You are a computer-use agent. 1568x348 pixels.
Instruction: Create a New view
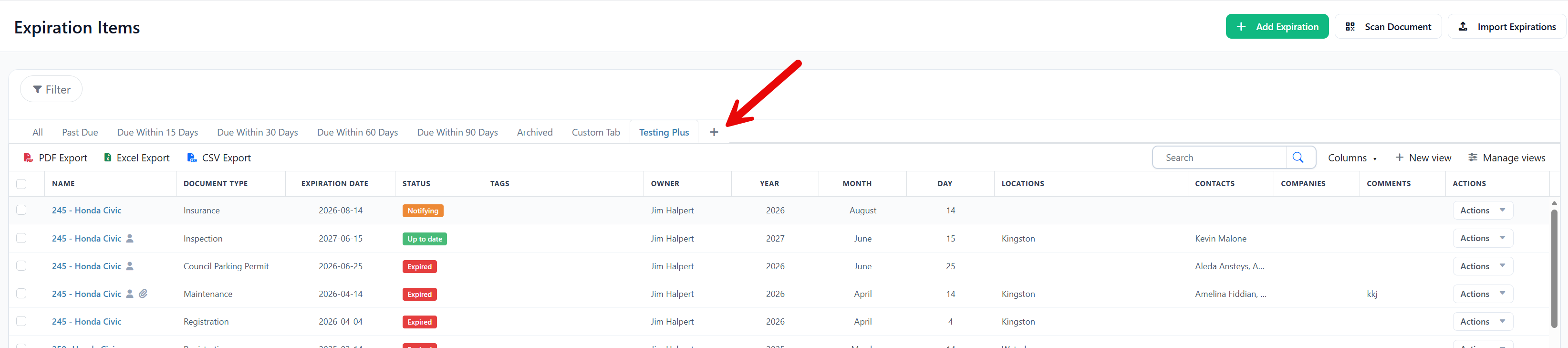tap(1423, 158)
